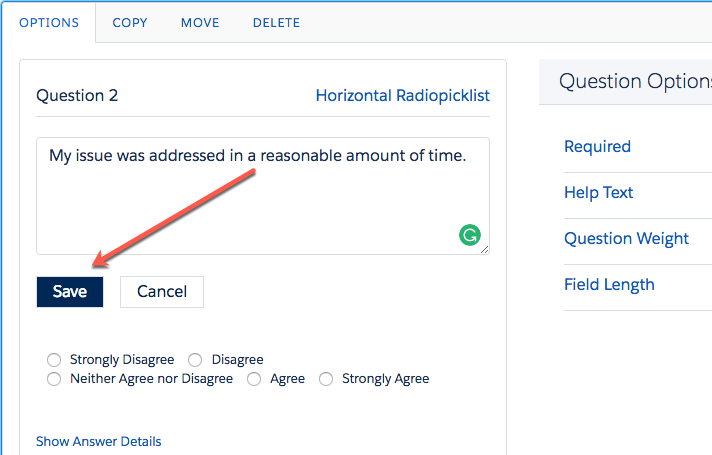
Task: Cancel editing the question
Action: (162, 292)
